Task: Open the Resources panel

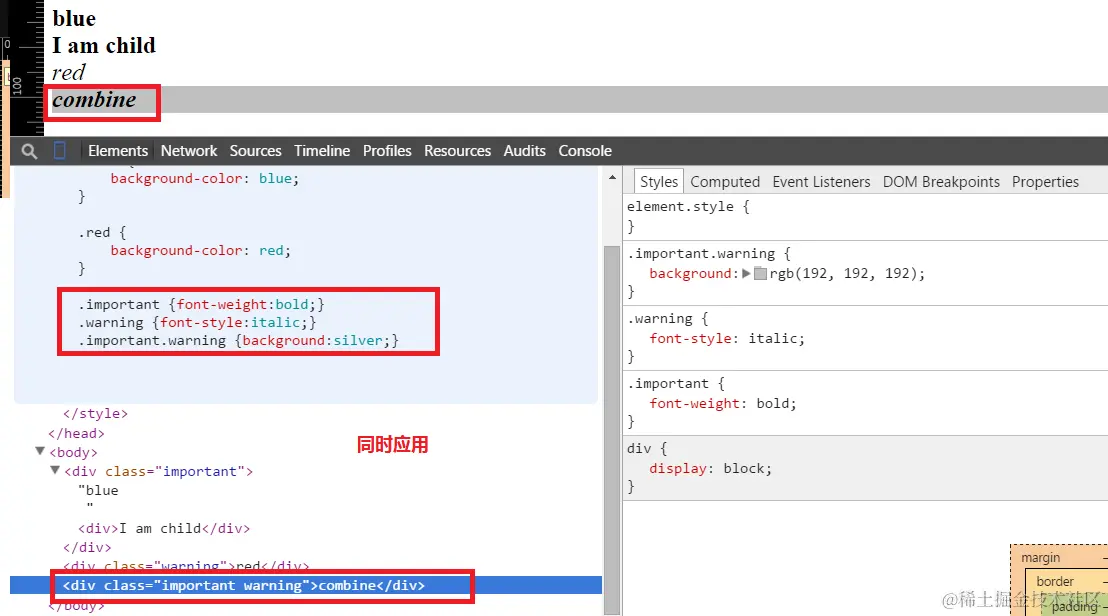Action: pos(457,150)
